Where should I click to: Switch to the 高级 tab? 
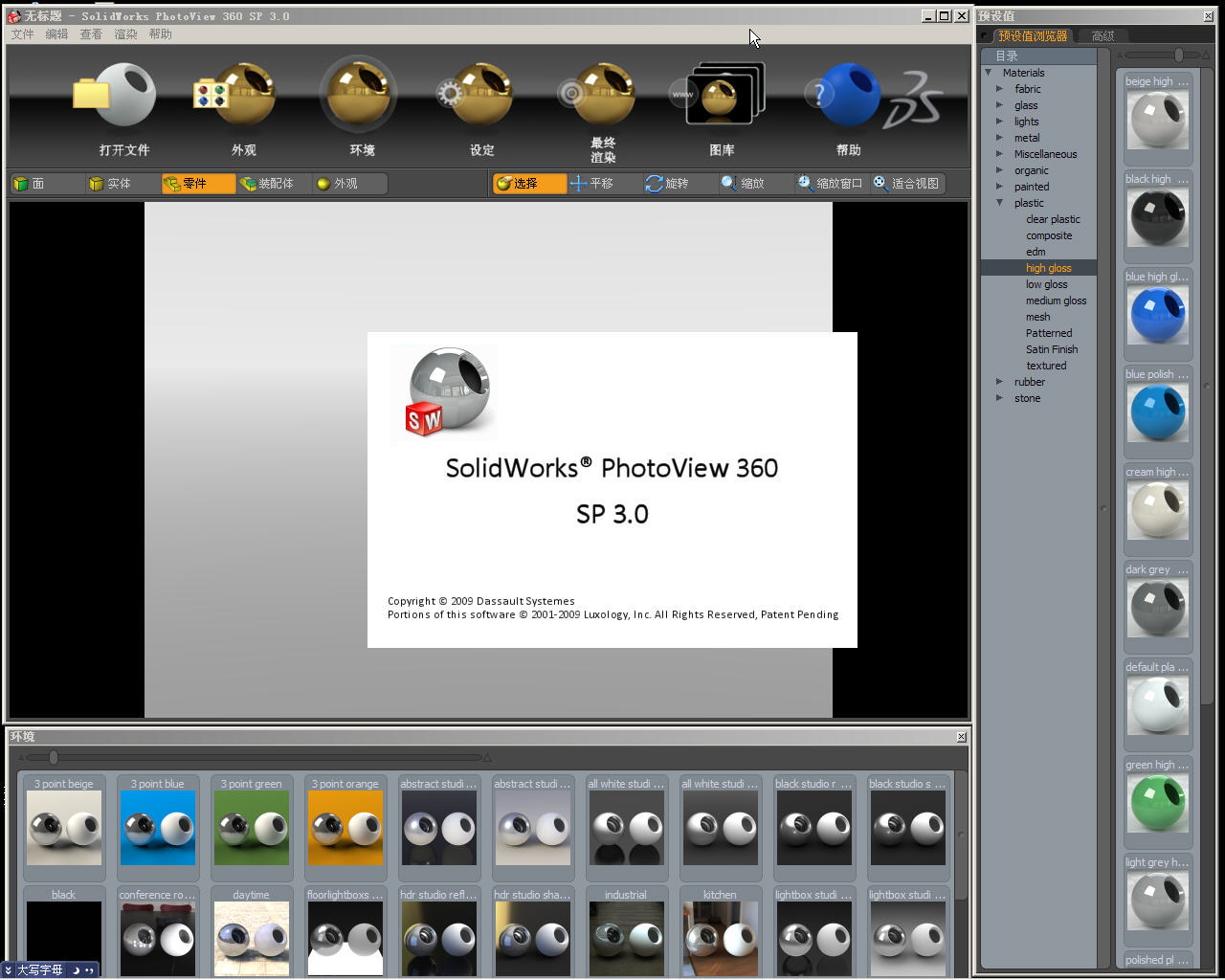1103,36
